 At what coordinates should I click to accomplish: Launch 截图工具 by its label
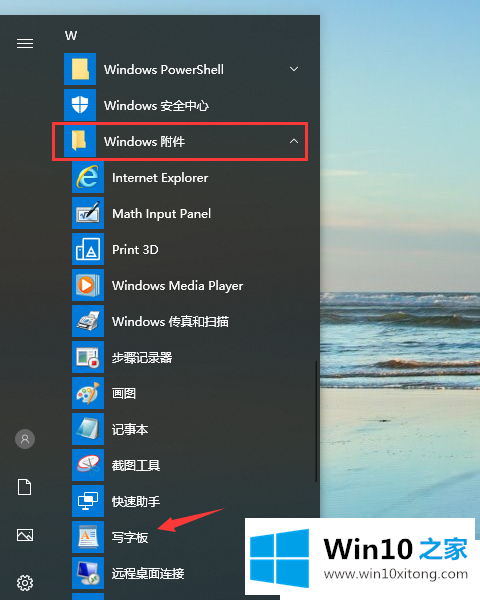pos(136,465)
